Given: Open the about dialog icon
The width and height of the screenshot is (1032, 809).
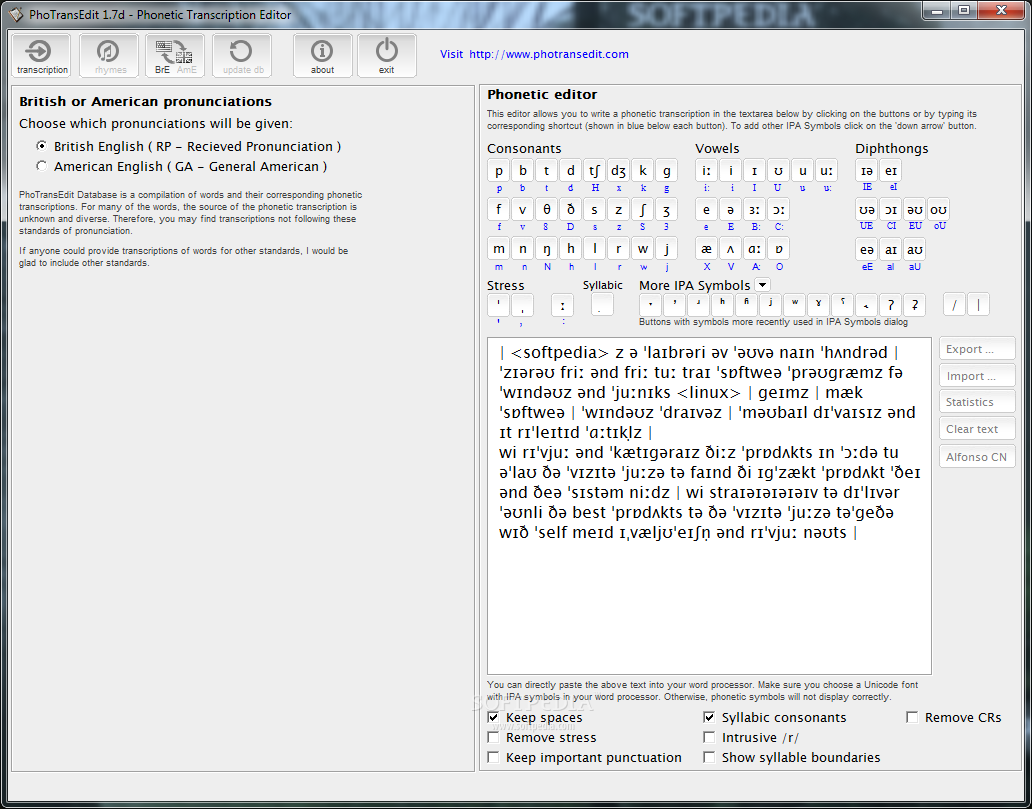Looking at the screenshot, I should (x=322, y=56).
